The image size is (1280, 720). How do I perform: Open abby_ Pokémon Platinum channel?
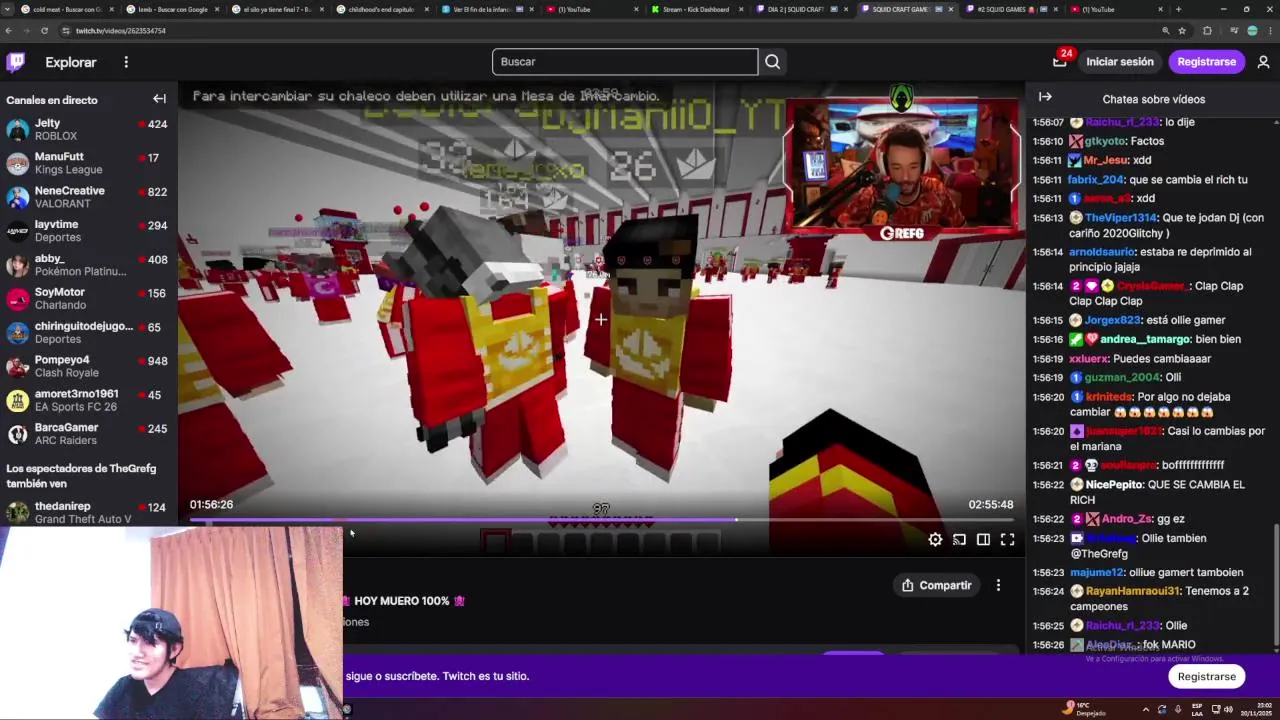tap(88, 265)
